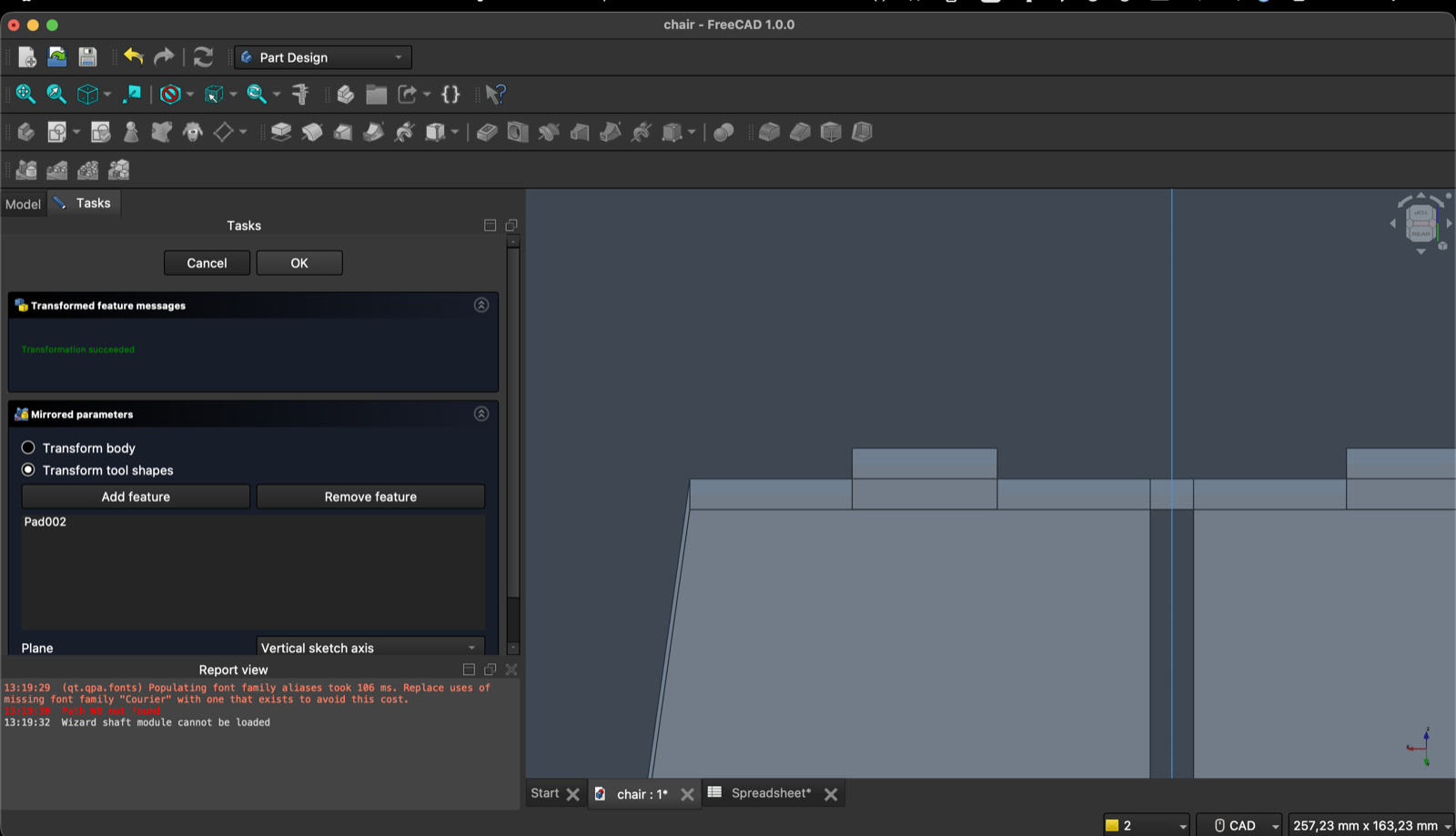The image size is (1456, 836).
Task: Create a new document with the toolbar icon
Action: point(26,57)
